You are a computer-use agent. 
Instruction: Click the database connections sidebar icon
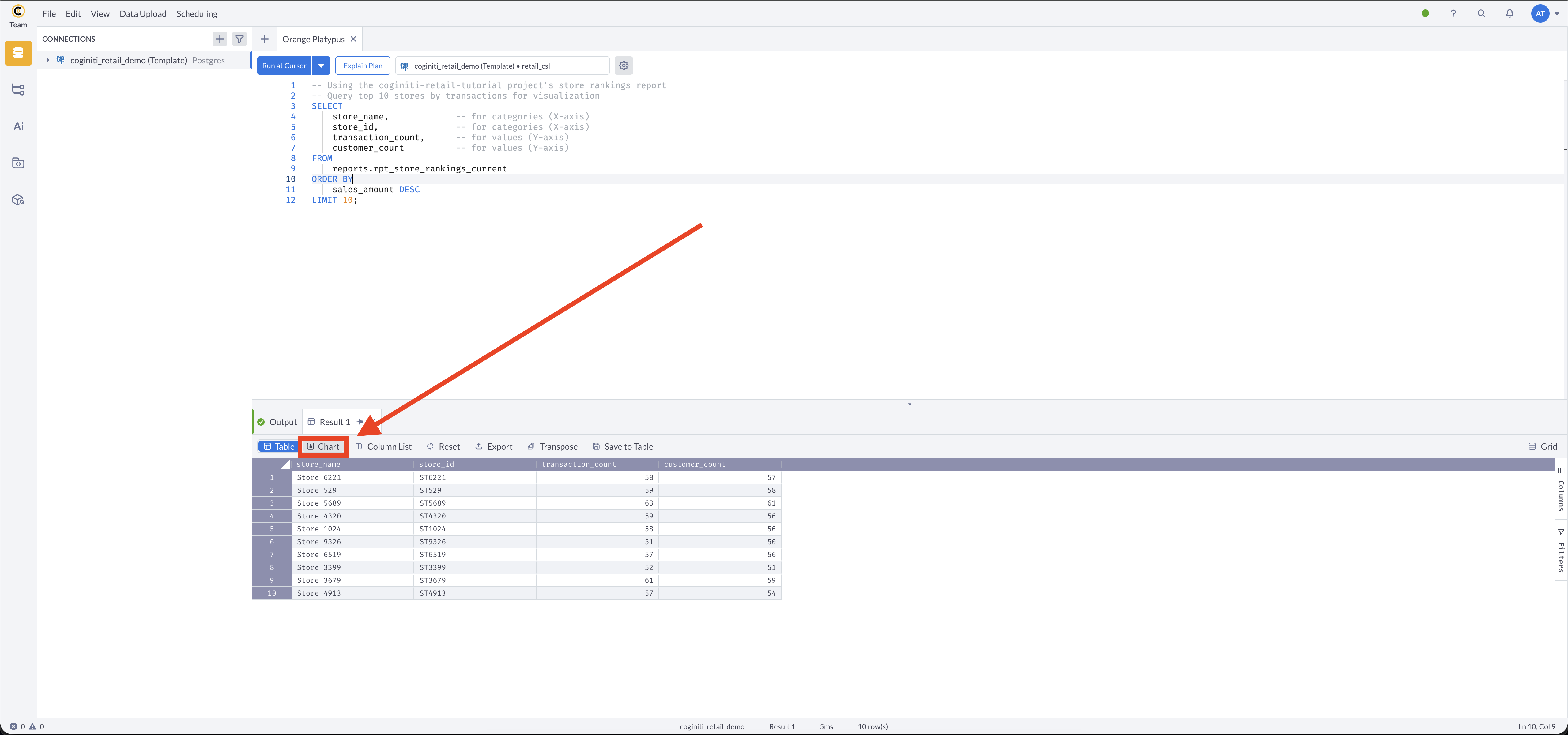point(18,54)
